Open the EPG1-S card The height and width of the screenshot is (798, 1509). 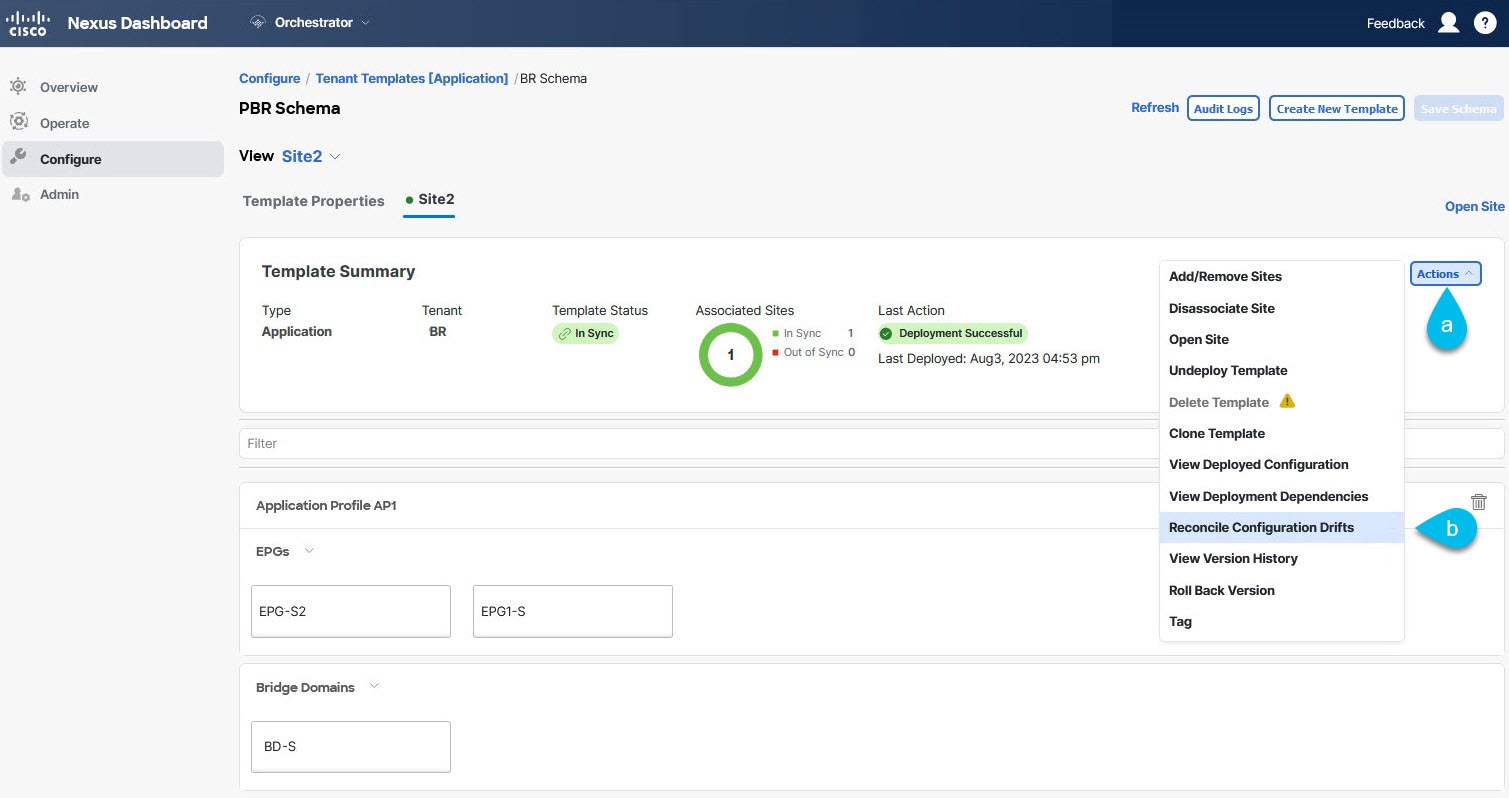point(573,611)
